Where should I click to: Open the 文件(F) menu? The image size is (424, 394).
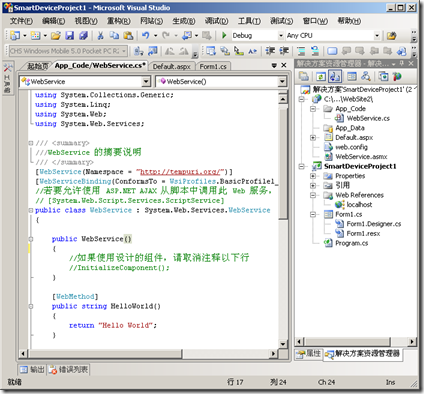click(x=21, y=21)
